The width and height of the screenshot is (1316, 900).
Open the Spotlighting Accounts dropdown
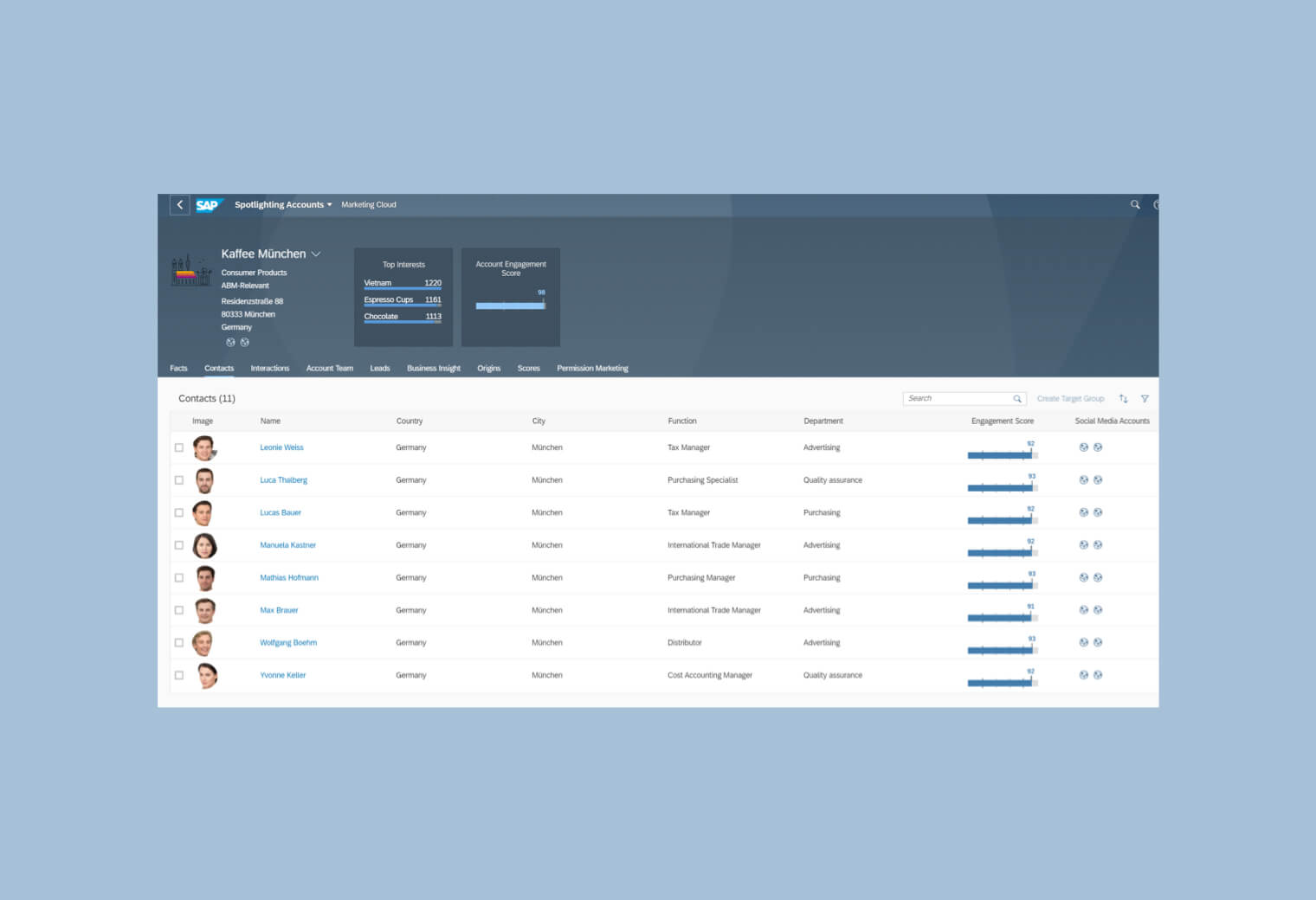point(282,204)
